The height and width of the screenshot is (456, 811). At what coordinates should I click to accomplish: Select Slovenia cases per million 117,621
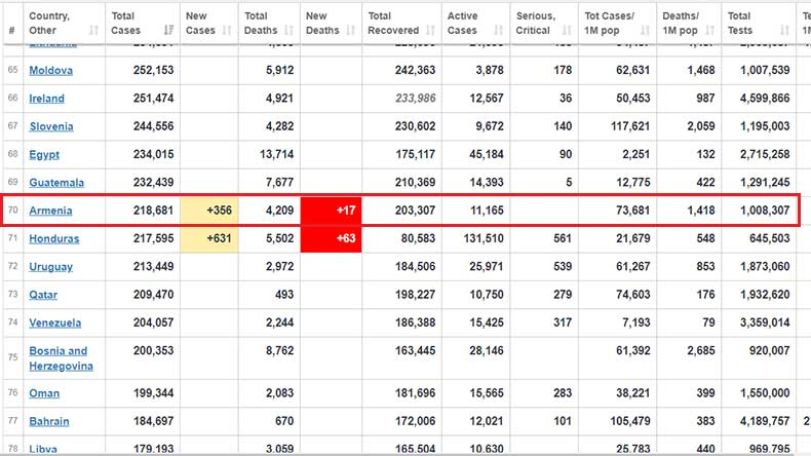(630, 126)
